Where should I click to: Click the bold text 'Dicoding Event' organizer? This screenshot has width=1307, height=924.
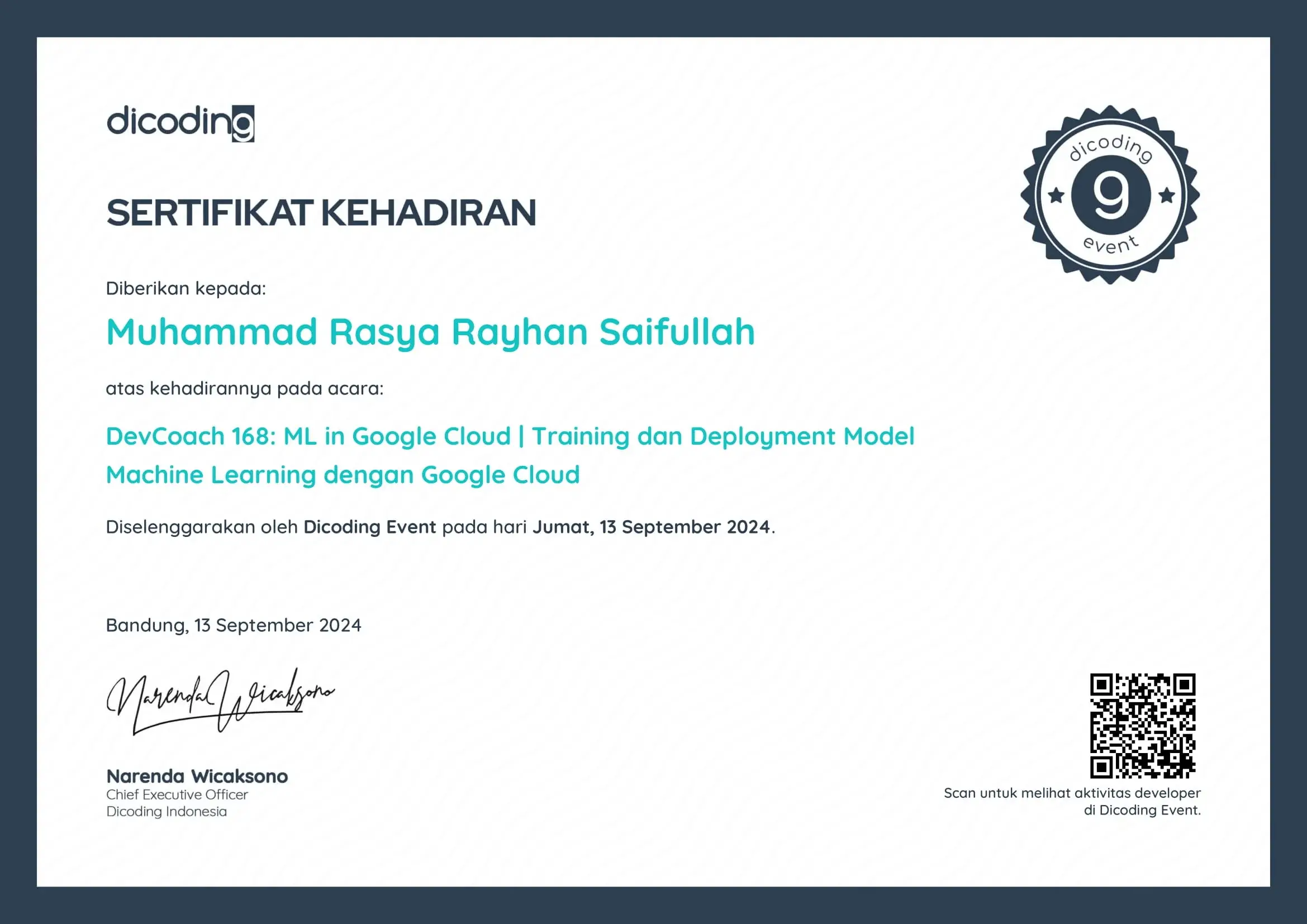click(x=370, y=527)
